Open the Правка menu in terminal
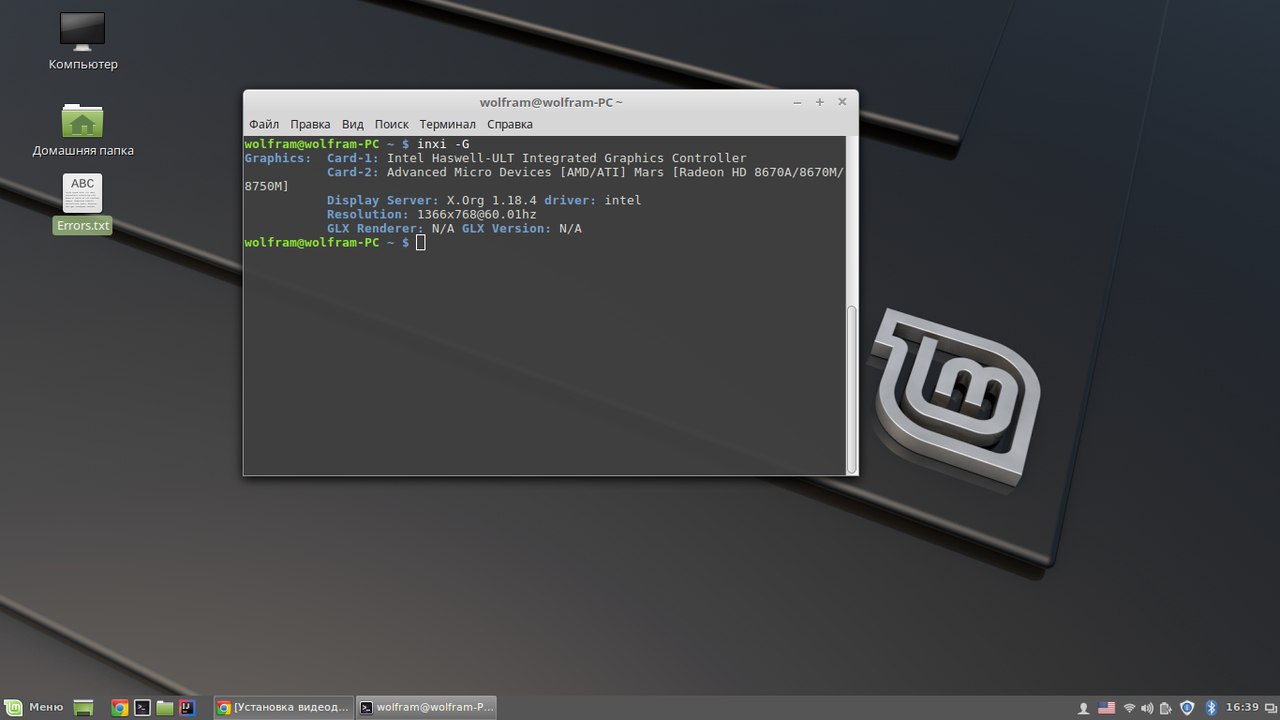The image size is (1280, 720). (x=310, y=124)
